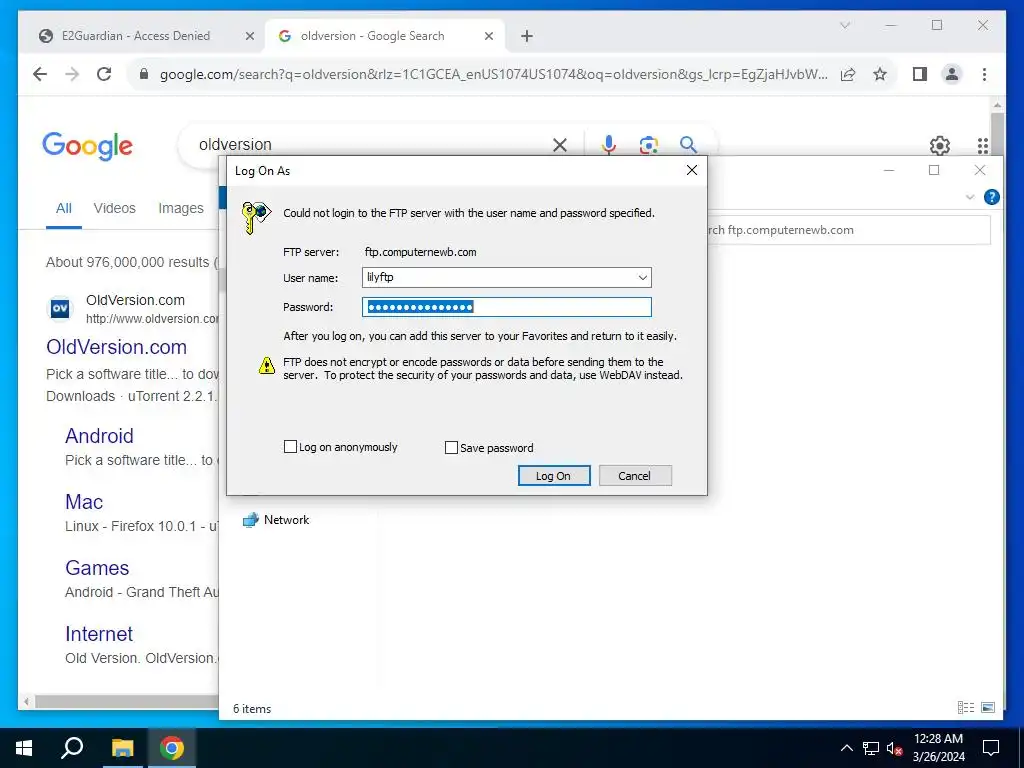The height and width of the screenshot is (768, 1024).
Task: Click the Google search magnifier button
Action: [x=688, y=145]
